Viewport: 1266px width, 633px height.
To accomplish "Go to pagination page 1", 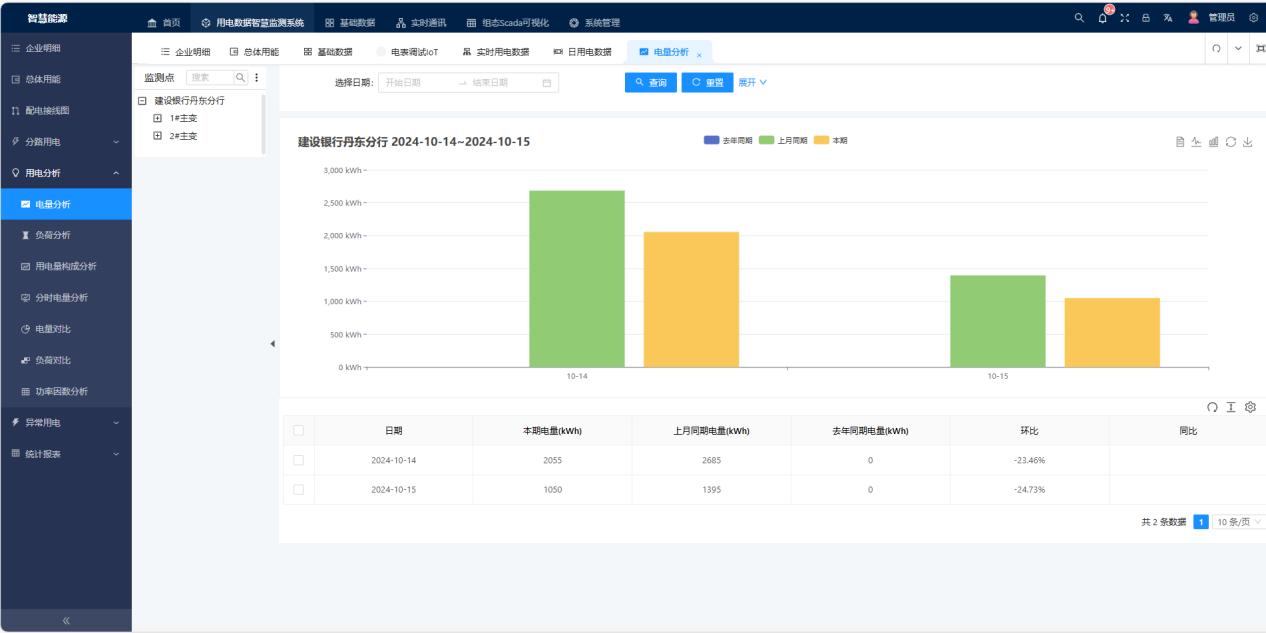I will [1202, 521].
